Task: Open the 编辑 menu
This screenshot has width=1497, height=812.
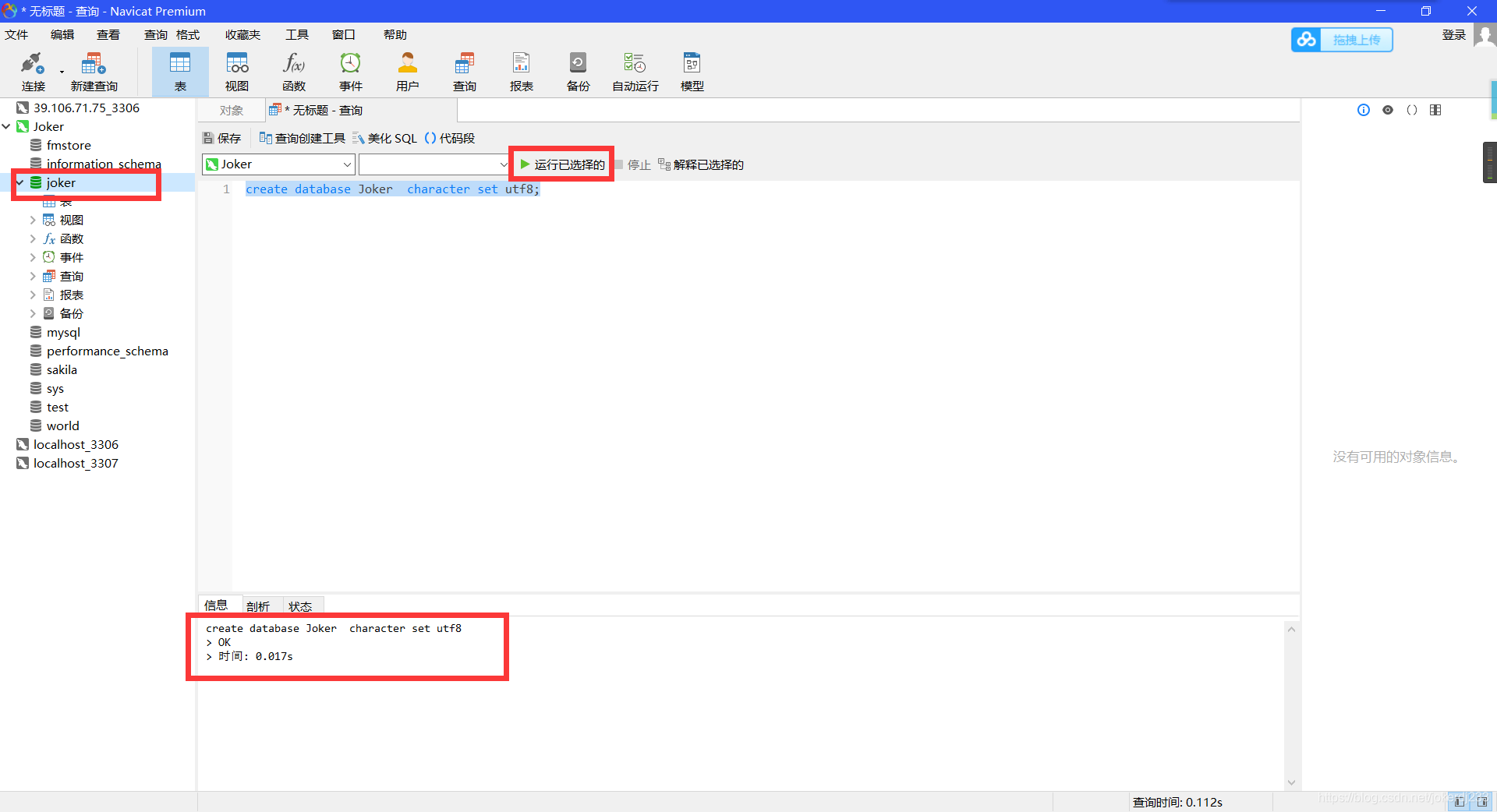Action: pos(62,35)
